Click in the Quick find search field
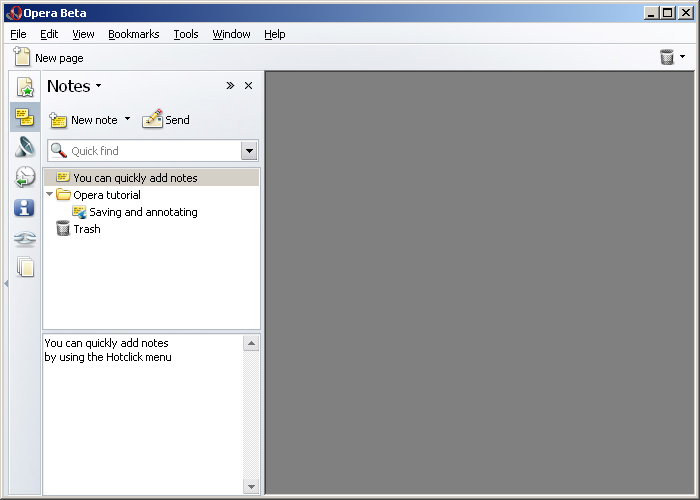700x500 pixels. tap(150, 151)
